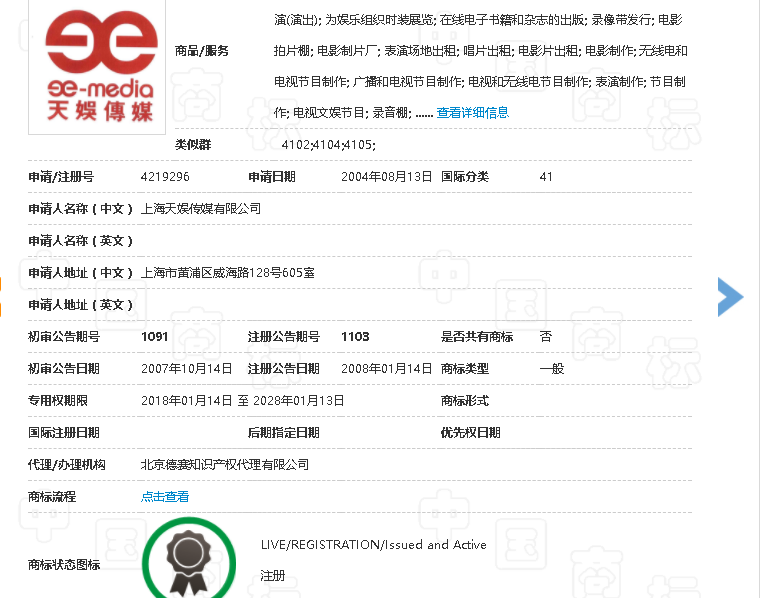Select the applicant name 上海天娱传媒有限公司

[201, 209]
